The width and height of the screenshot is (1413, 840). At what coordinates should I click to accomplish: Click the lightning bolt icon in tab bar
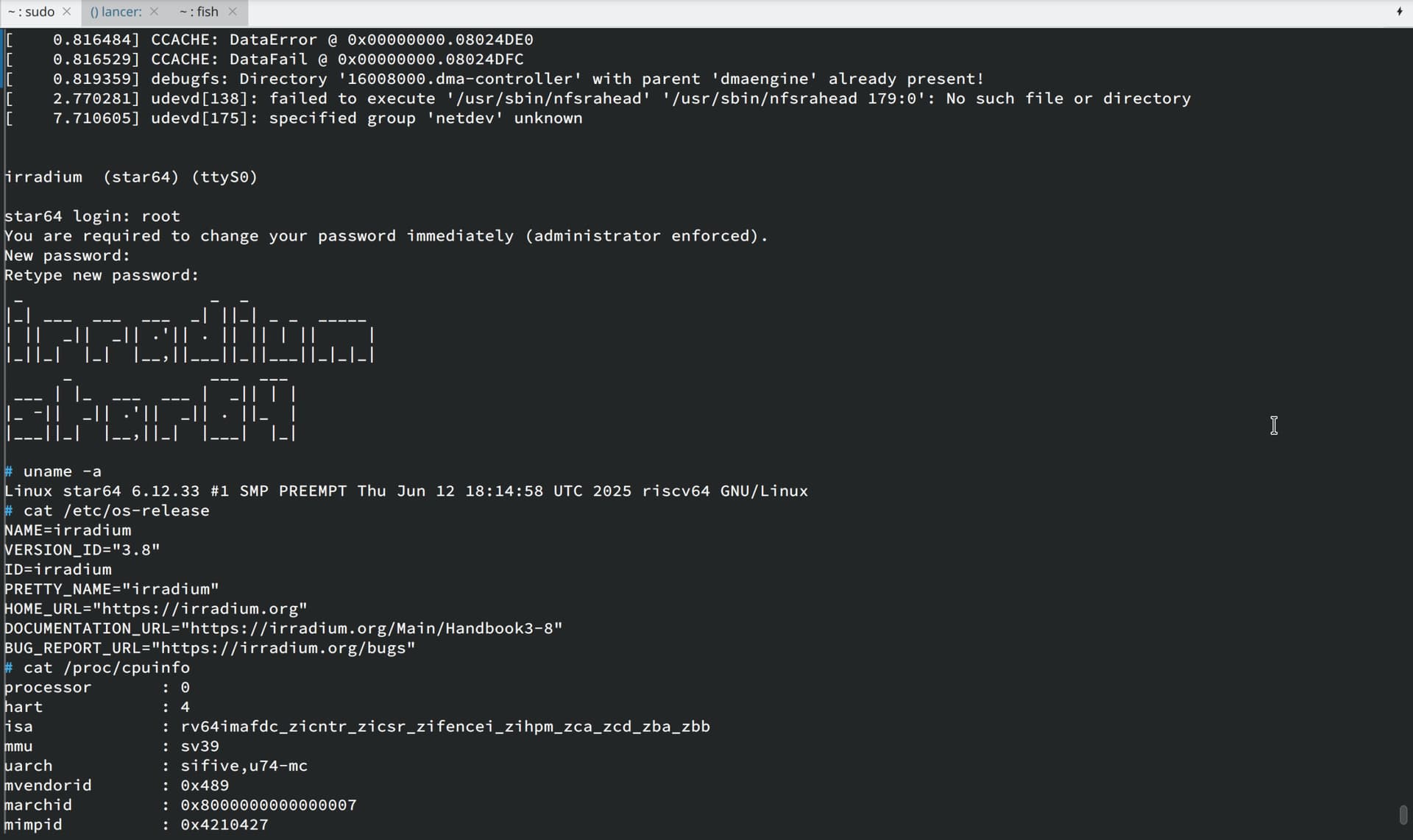(x=1399, y=12)
